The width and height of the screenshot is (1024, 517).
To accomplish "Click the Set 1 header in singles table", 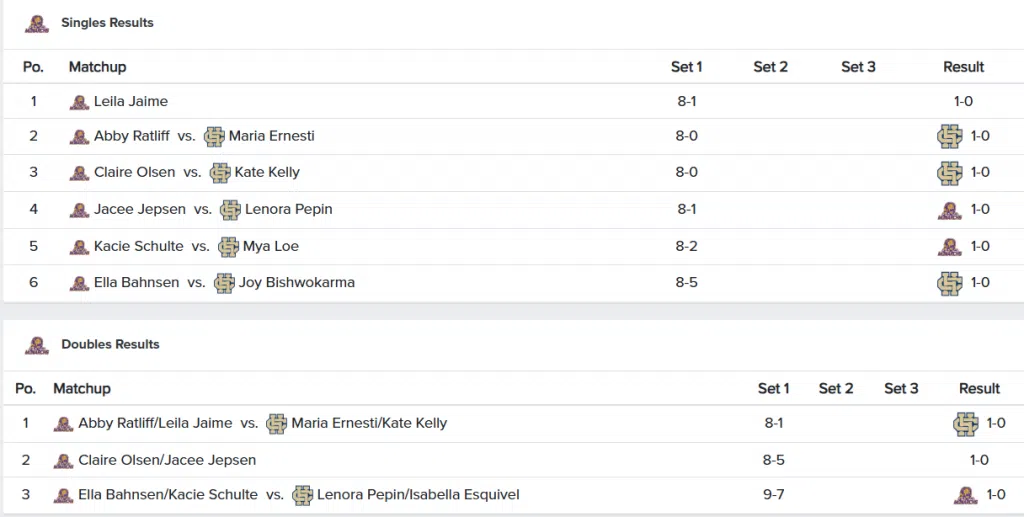I will click(x=686, y=67).
